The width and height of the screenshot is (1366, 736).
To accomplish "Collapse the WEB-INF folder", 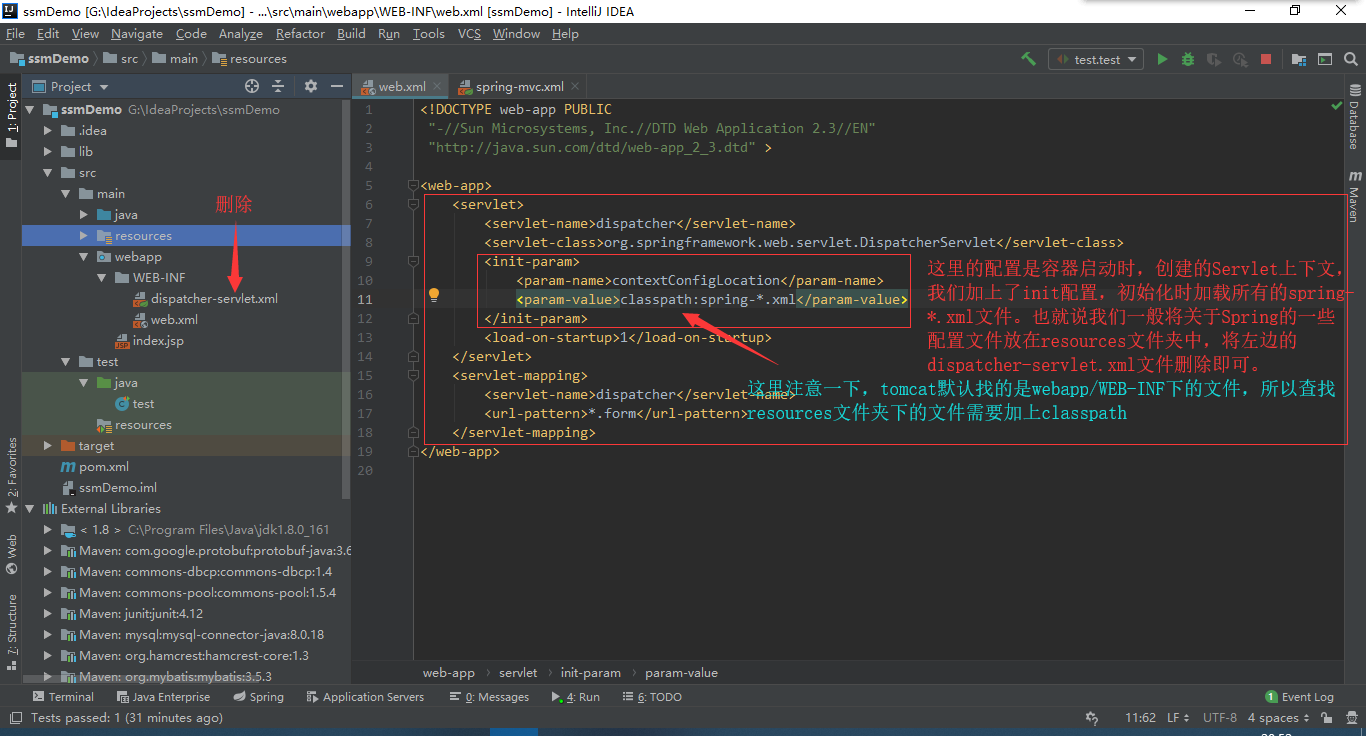I will pyautogui.click(x=101, y=278).
